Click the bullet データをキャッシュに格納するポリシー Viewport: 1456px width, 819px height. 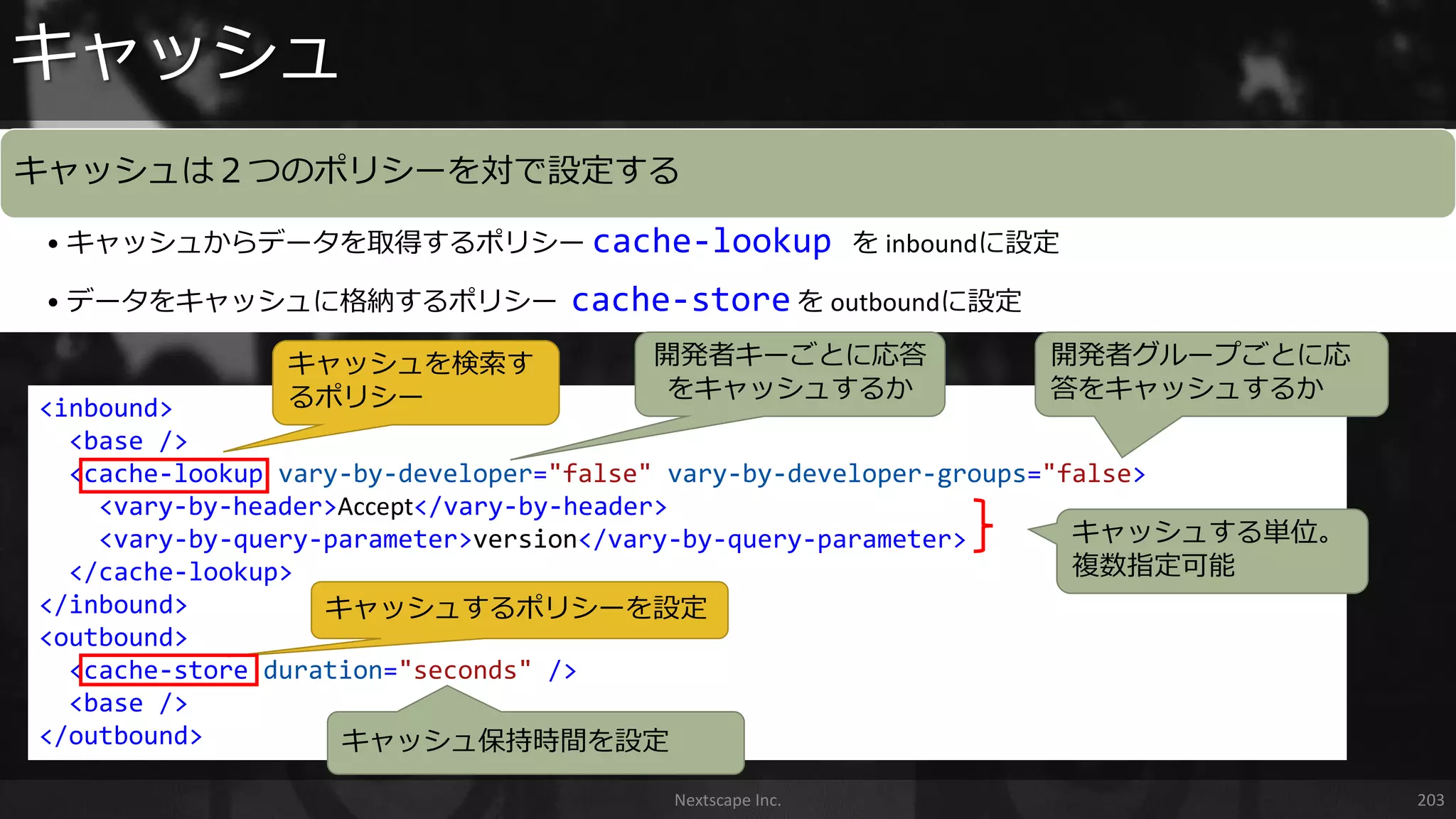(311, 301)
